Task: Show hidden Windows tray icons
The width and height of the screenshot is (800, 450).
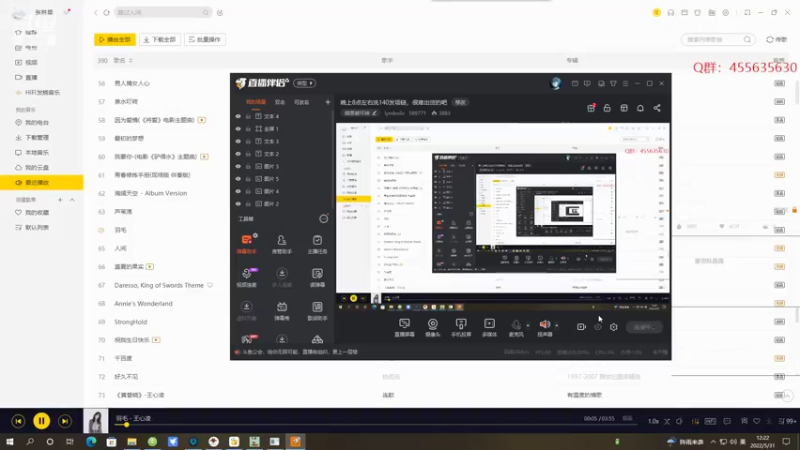Action: click(x=713, y=442)
